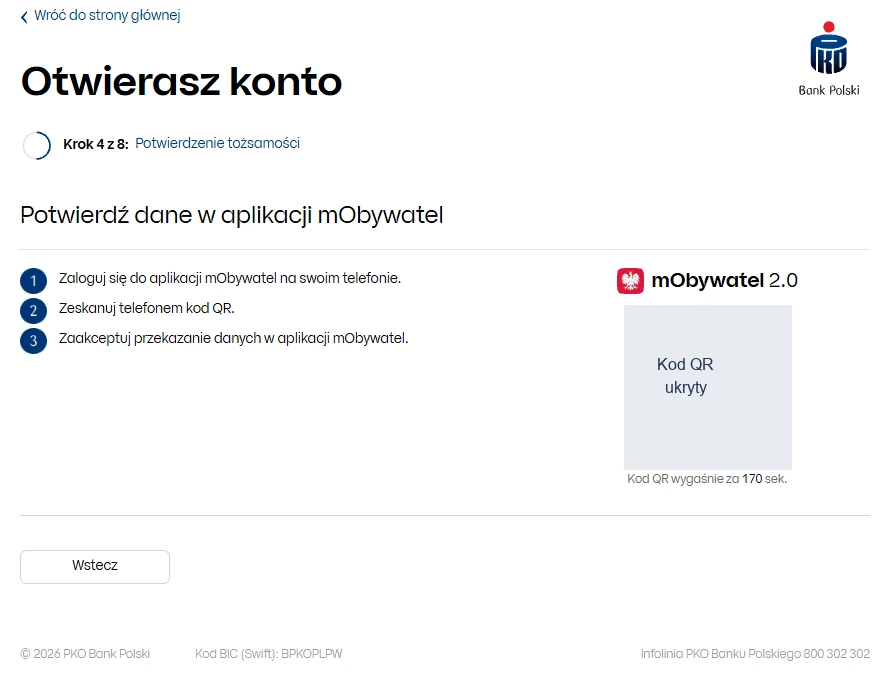
Task: Click the circular step progress indicator
Action: [x=37, y=145]
